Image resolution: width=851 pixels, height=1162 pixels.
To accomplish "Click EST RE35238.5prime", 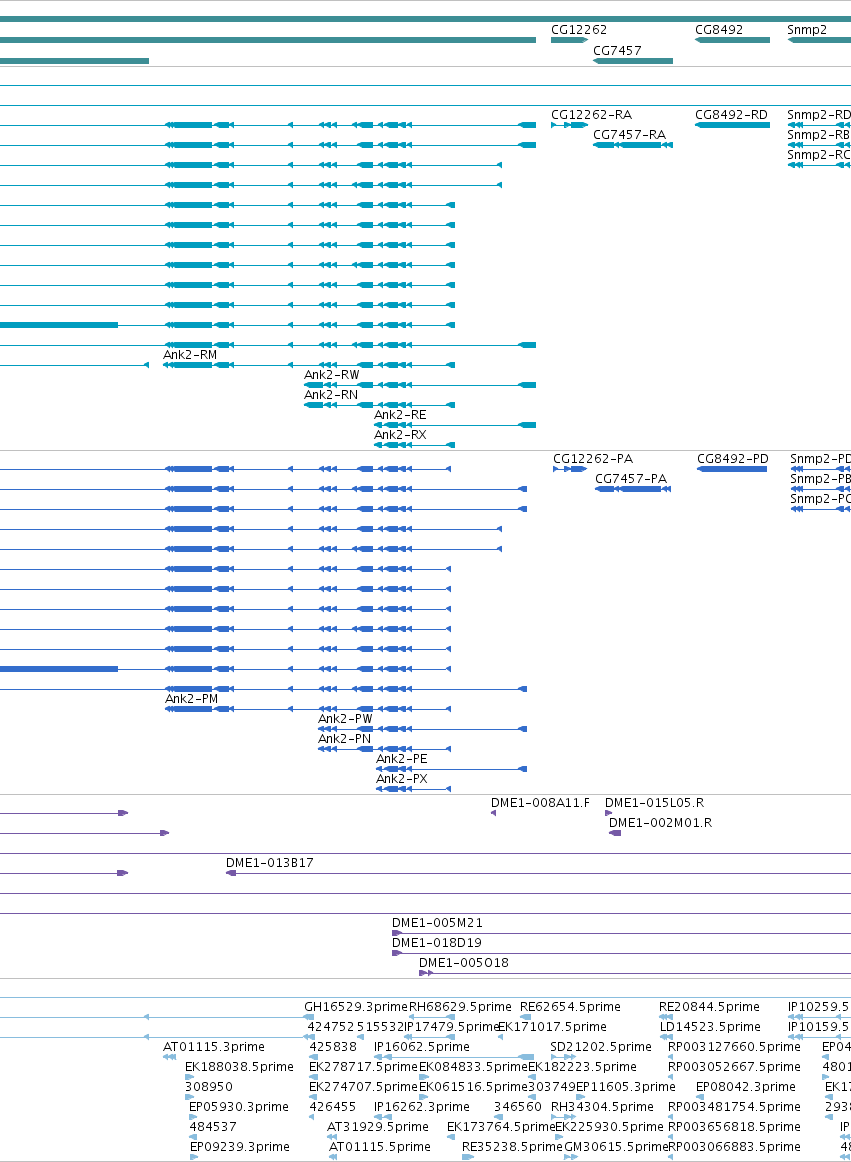I will [x=512, y=1147].
